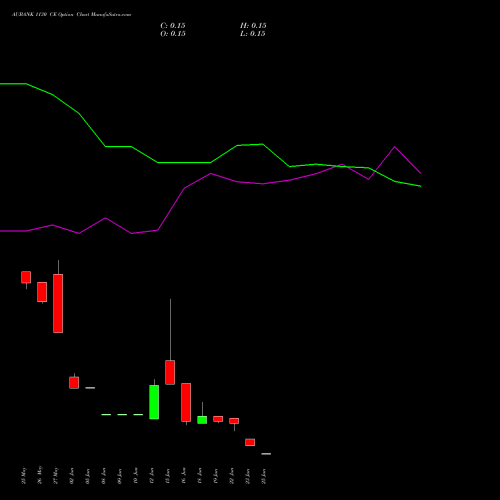500x500 pixels.
Task: Select the 'L: 0.15' low value
Action: click(253, 34)
